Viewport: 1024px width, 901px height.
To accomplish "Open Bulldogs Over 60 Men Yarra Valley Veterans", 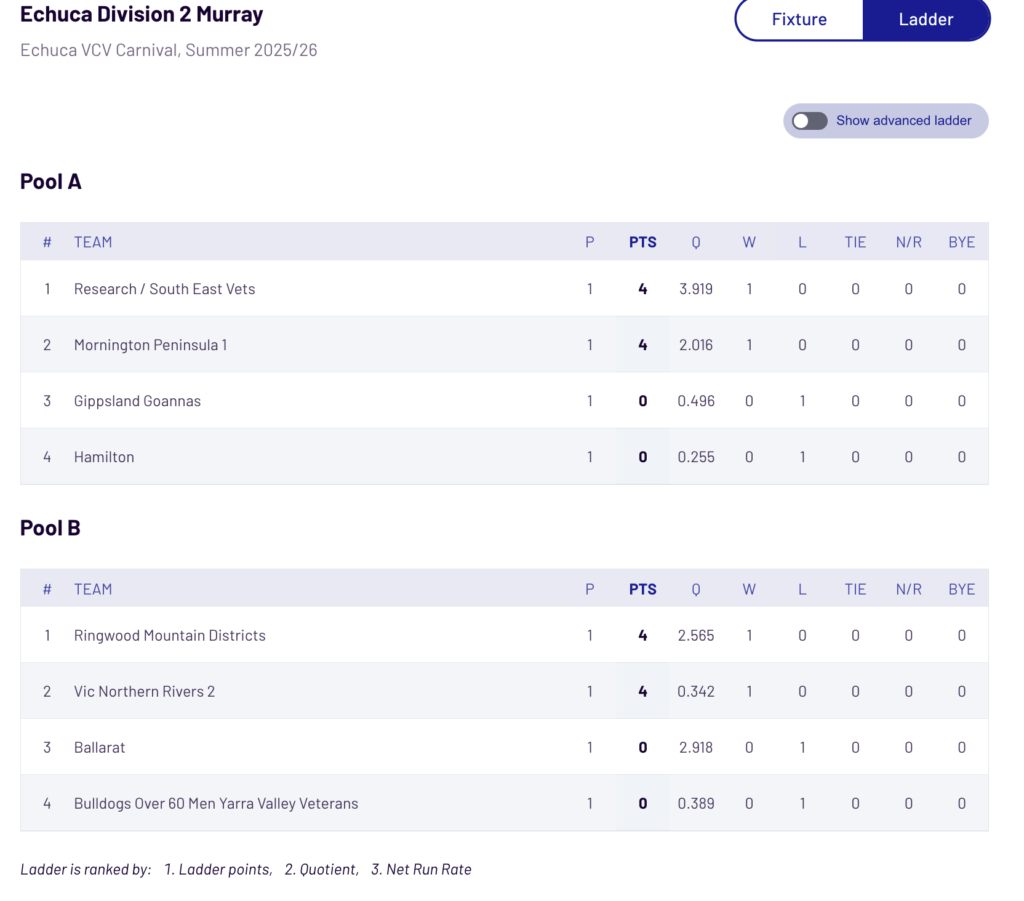I will tap(216, 803).
